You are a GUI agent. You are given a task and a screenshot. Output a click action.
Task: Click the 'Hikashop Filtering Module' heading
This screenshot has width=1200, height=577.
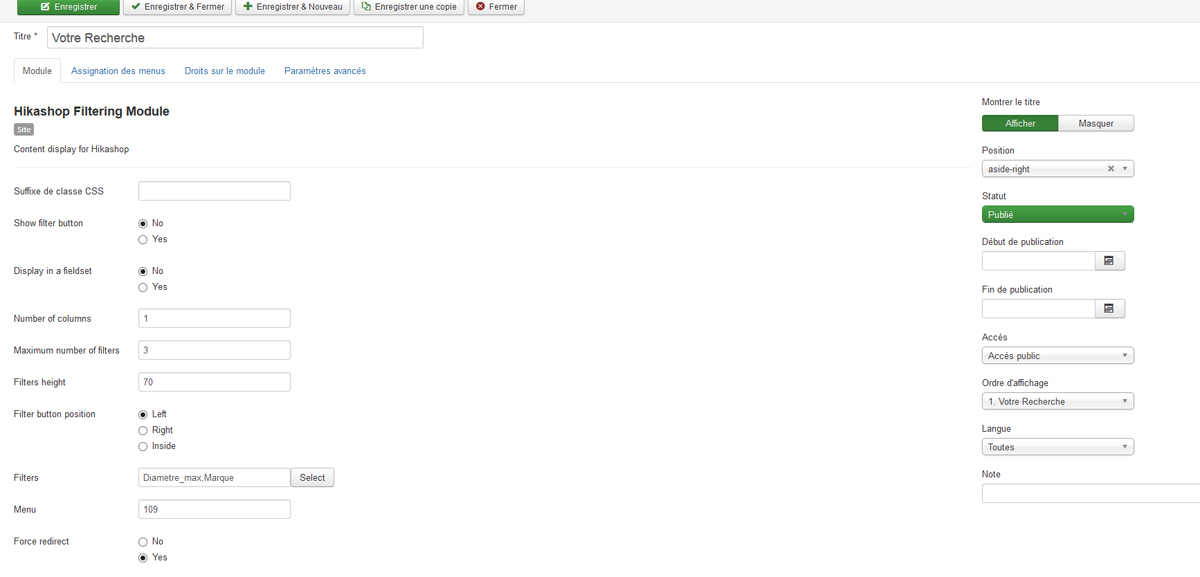point(92,111)
